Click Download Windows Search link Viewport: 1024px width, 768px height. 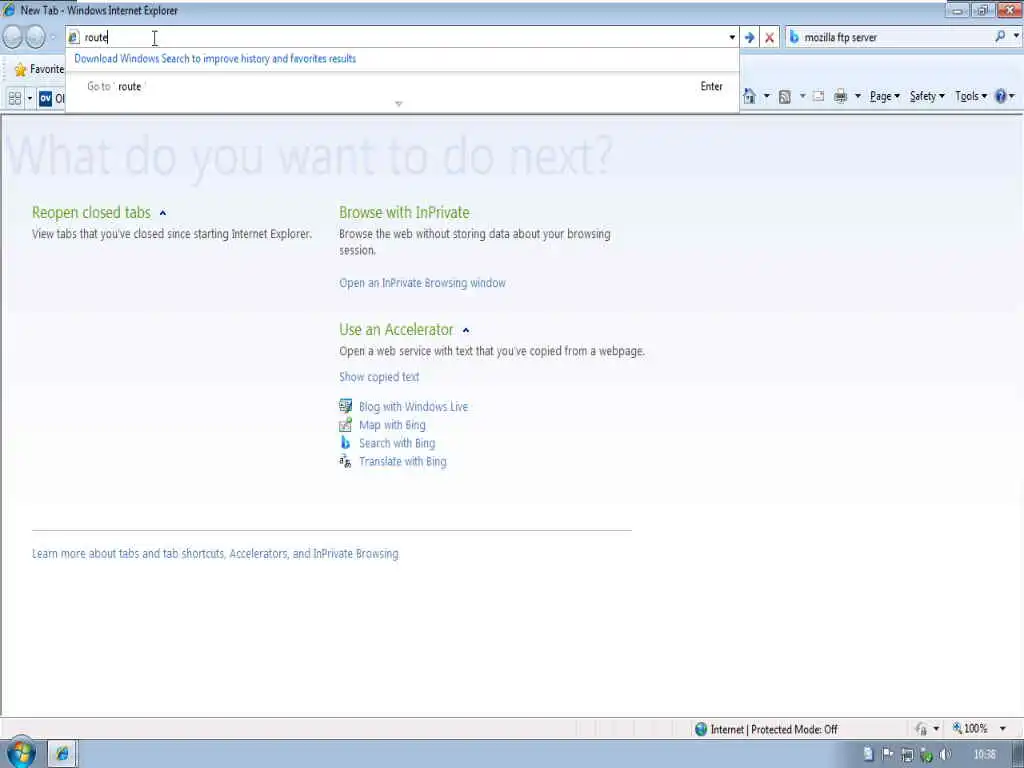pos(215,59)
